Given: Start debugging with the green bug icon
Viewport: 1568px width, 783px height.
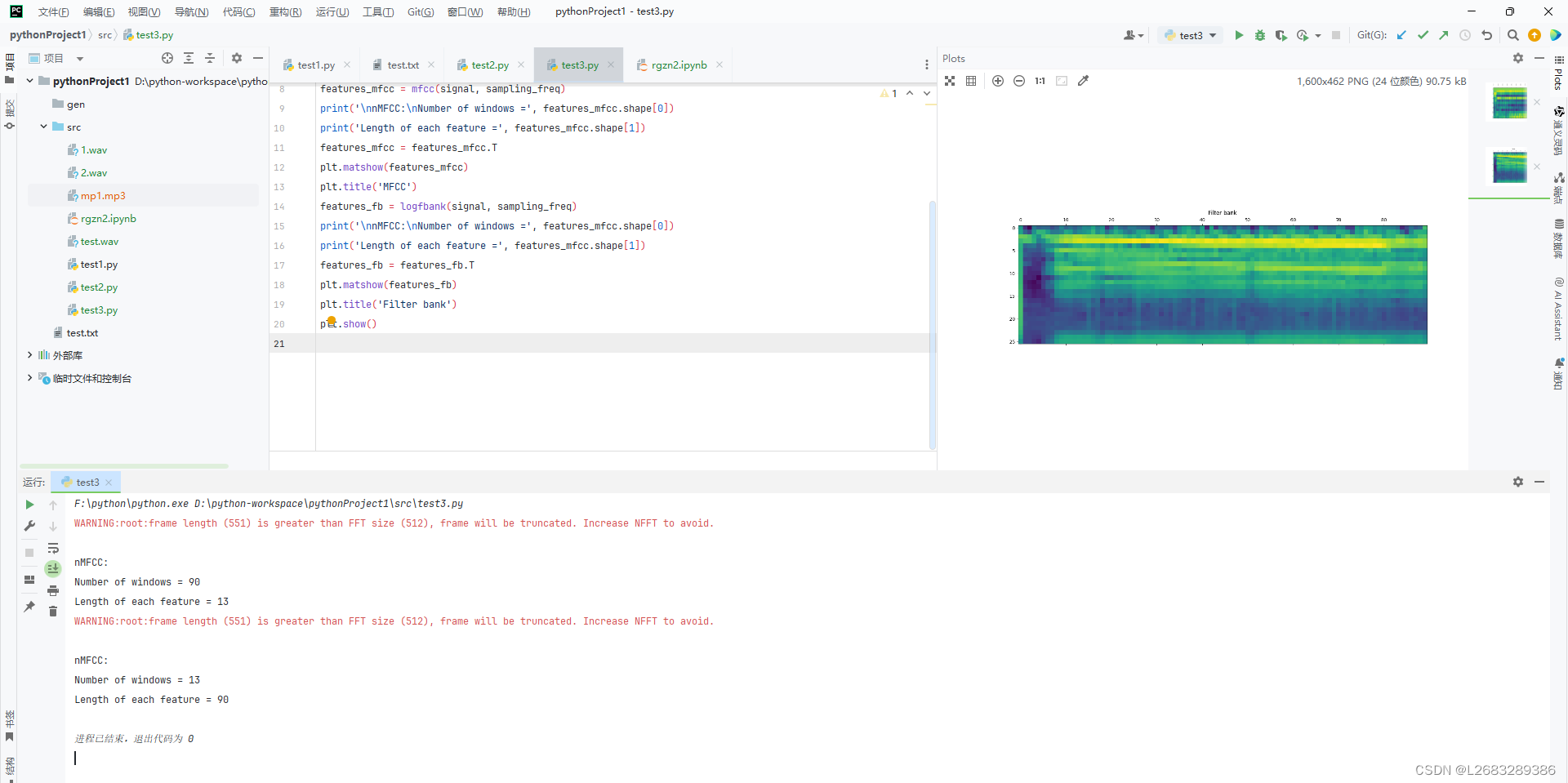Looking at the screenshot, I should point(1260,35).
